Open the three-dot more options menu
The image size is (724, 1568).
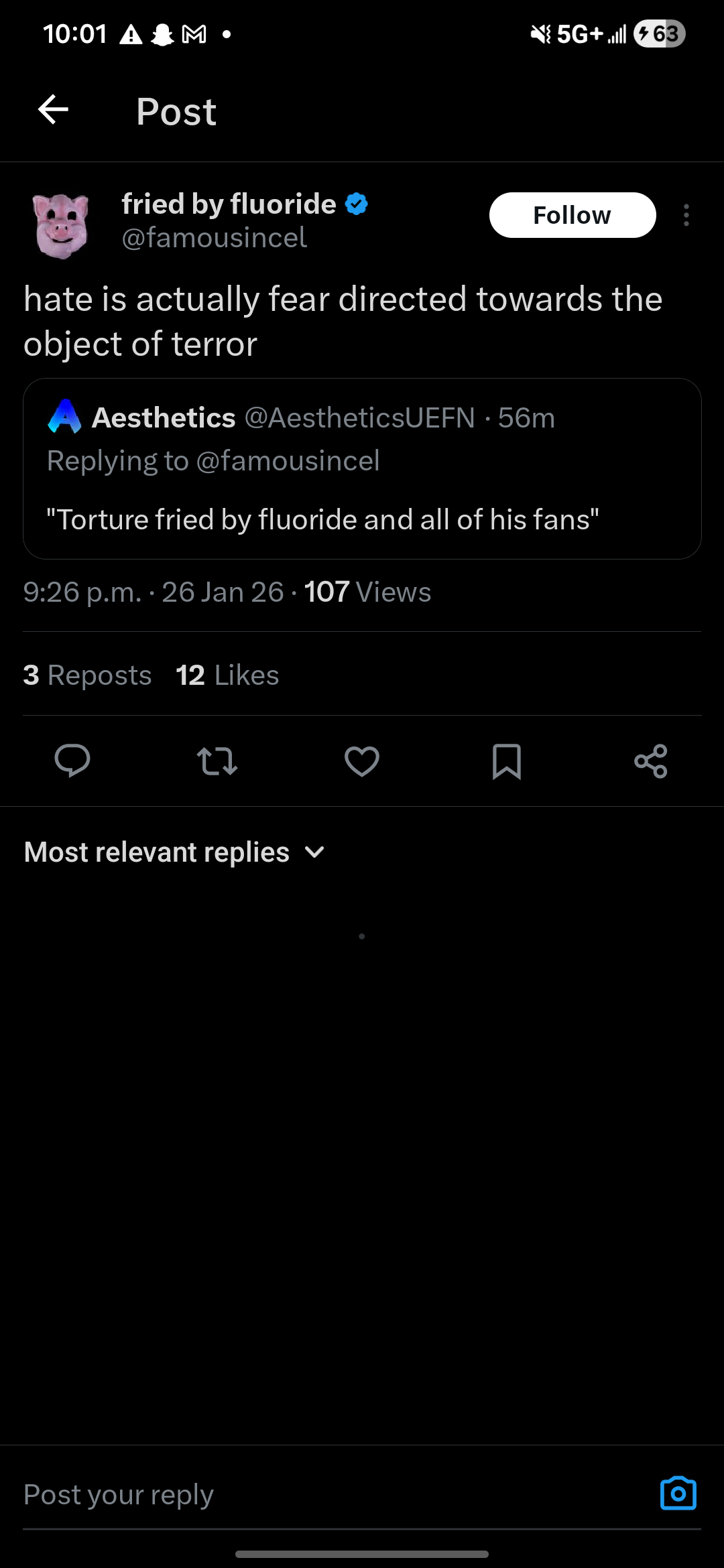(686, 215)
